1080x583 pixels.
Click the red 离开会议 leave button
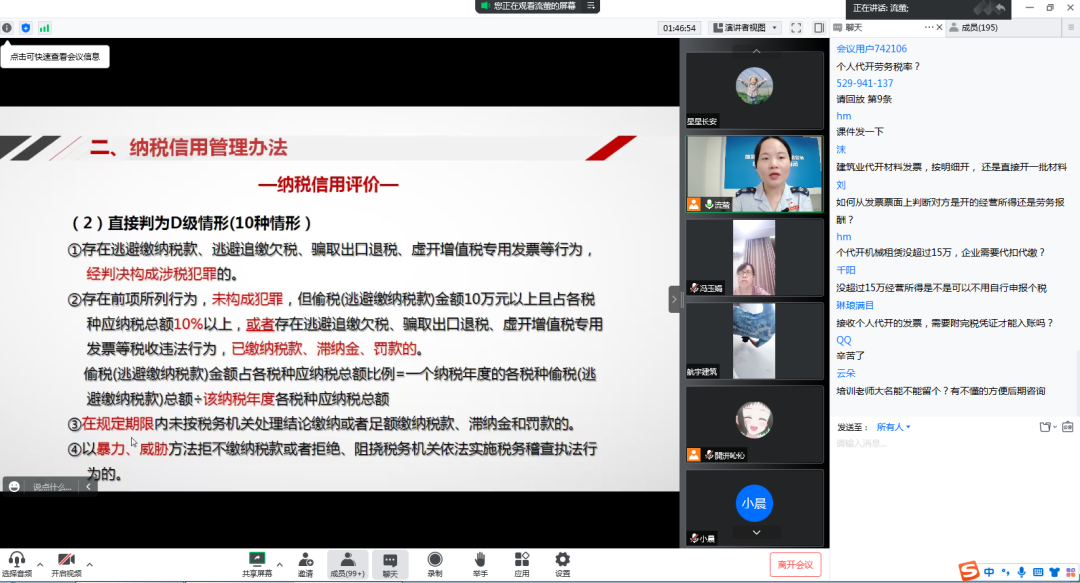coord(796,564)
